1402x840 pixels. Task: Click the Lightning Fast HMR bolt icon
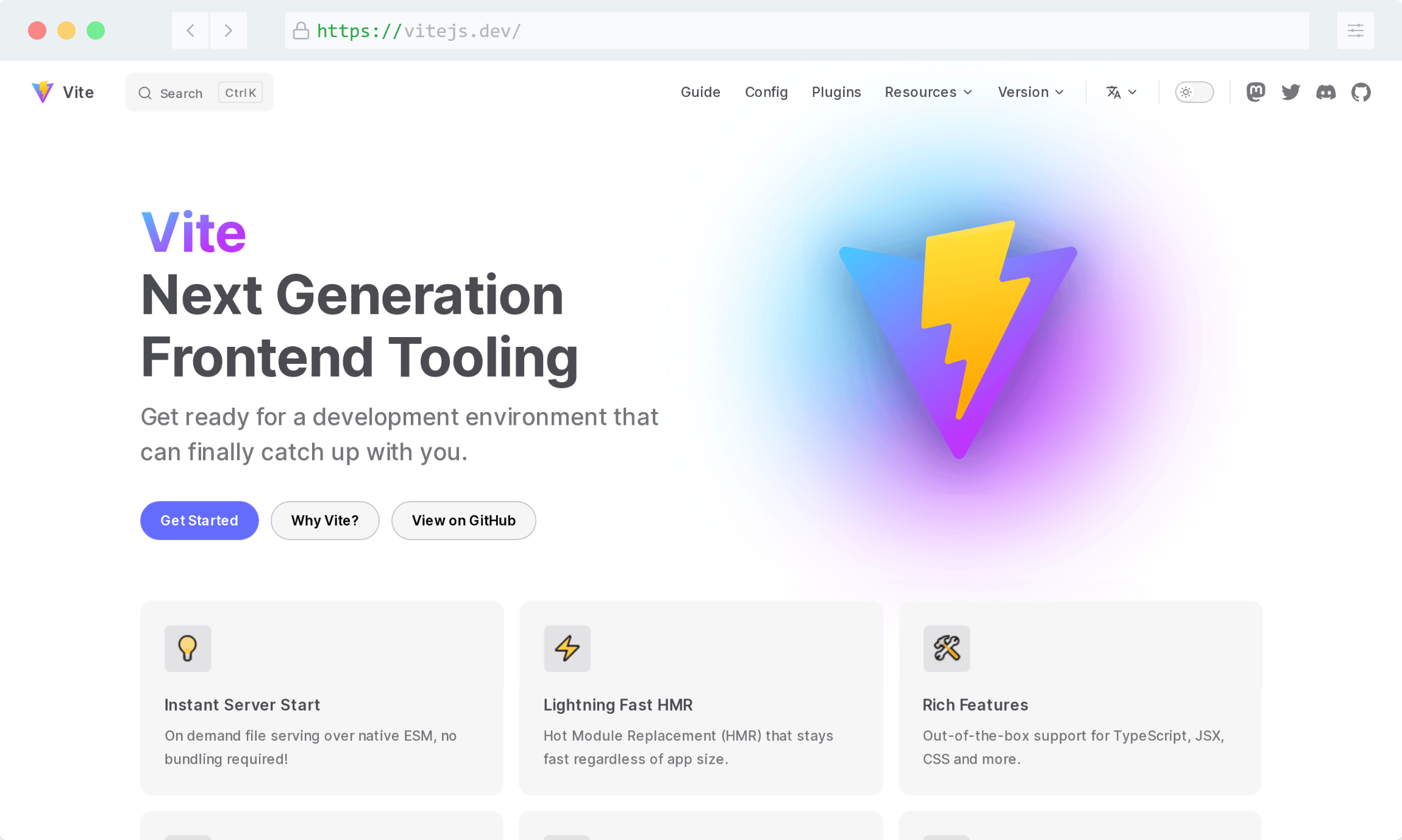(x=567, y=649)
